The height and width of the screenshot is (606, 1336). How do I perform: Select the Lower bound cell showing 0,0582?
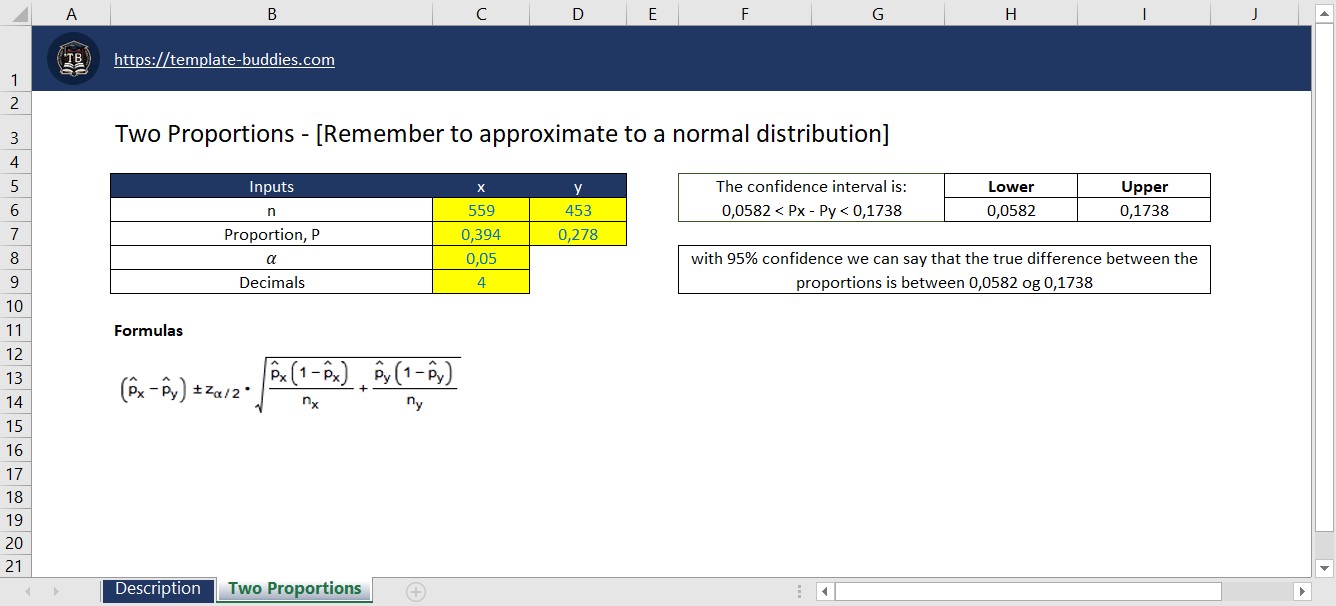pyautogui.click(x=1010, y=210)
